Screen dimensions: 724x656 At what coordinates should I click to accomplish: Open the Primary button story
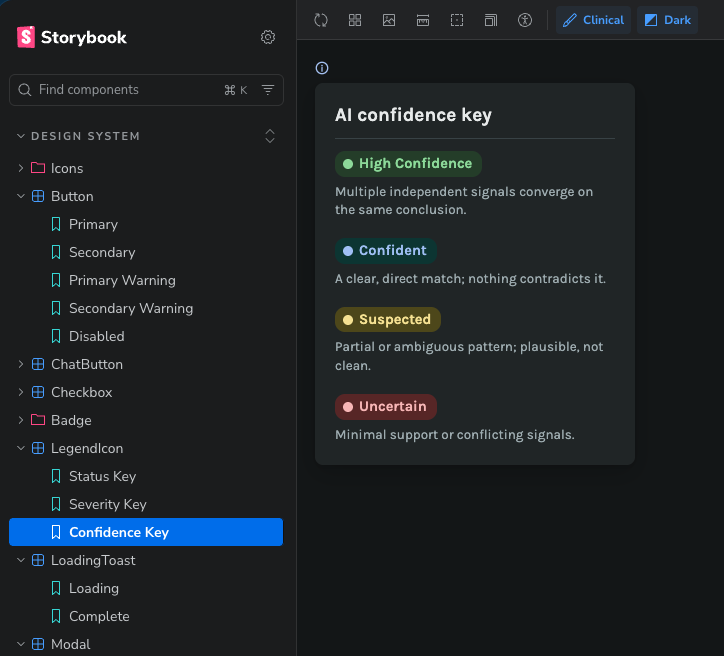[x=146, y=224]
